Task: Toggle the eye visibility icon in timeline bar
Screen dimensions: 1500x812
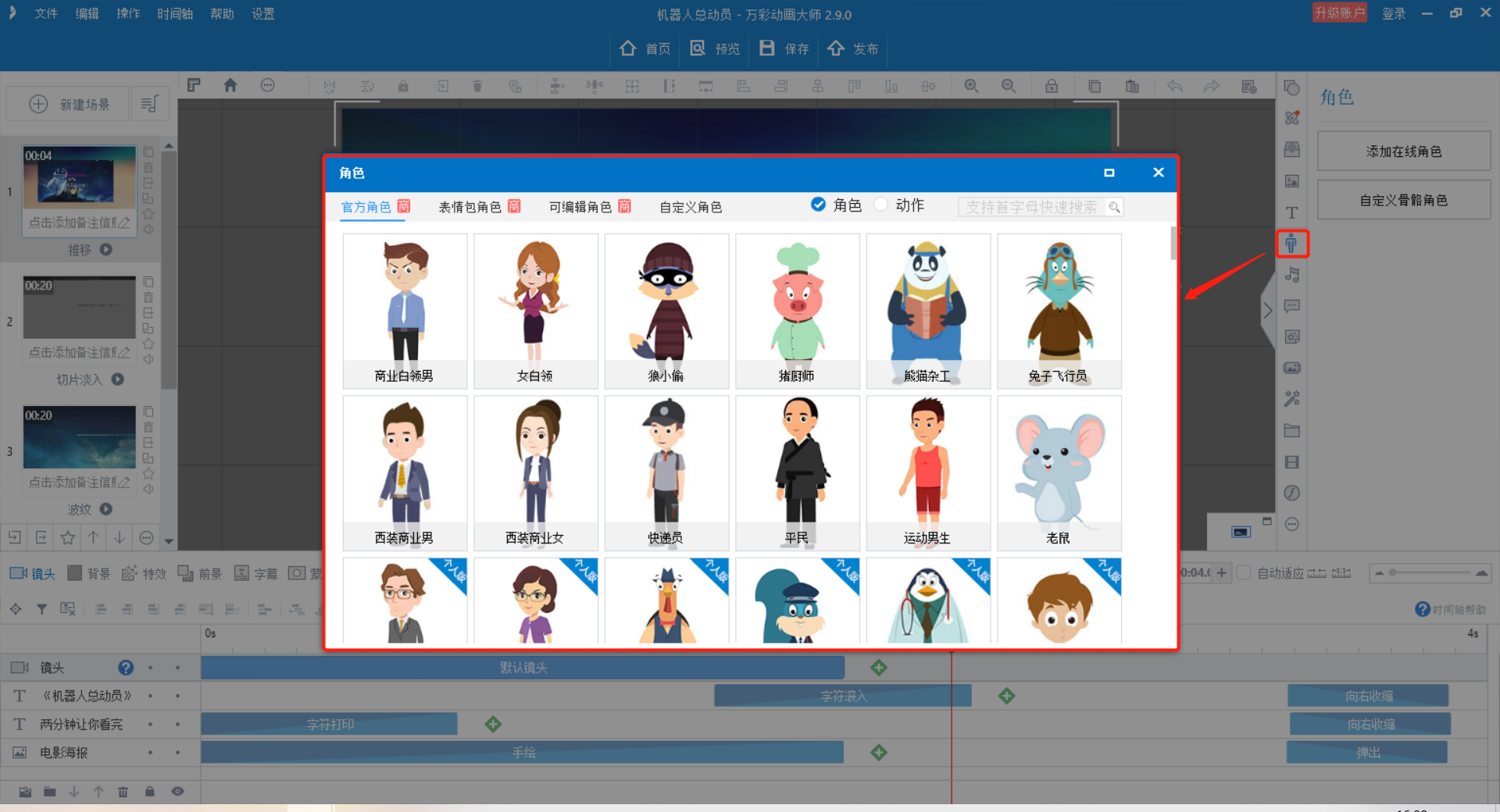Action: click(x=177, y=792)
